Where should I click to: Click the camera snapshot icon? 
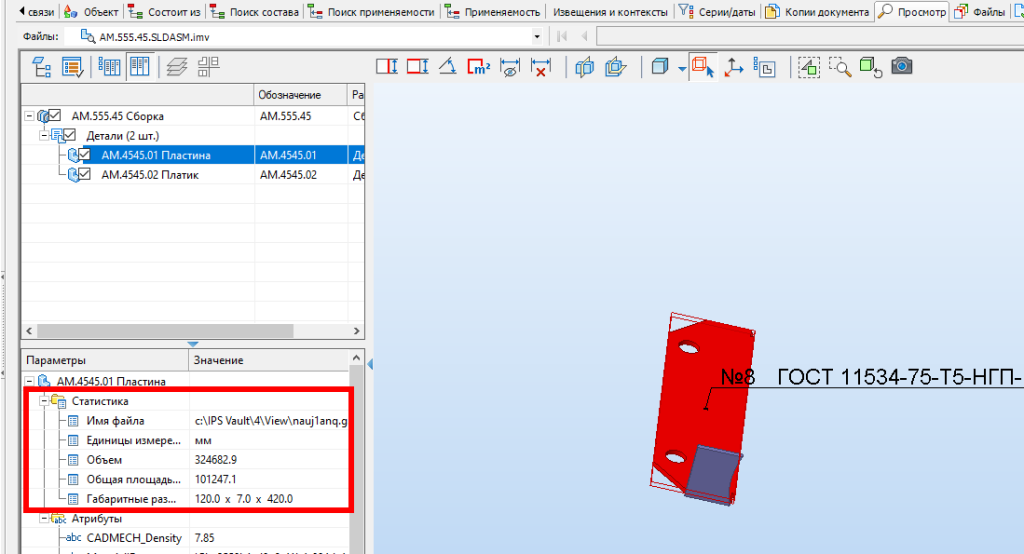point(901,67)
